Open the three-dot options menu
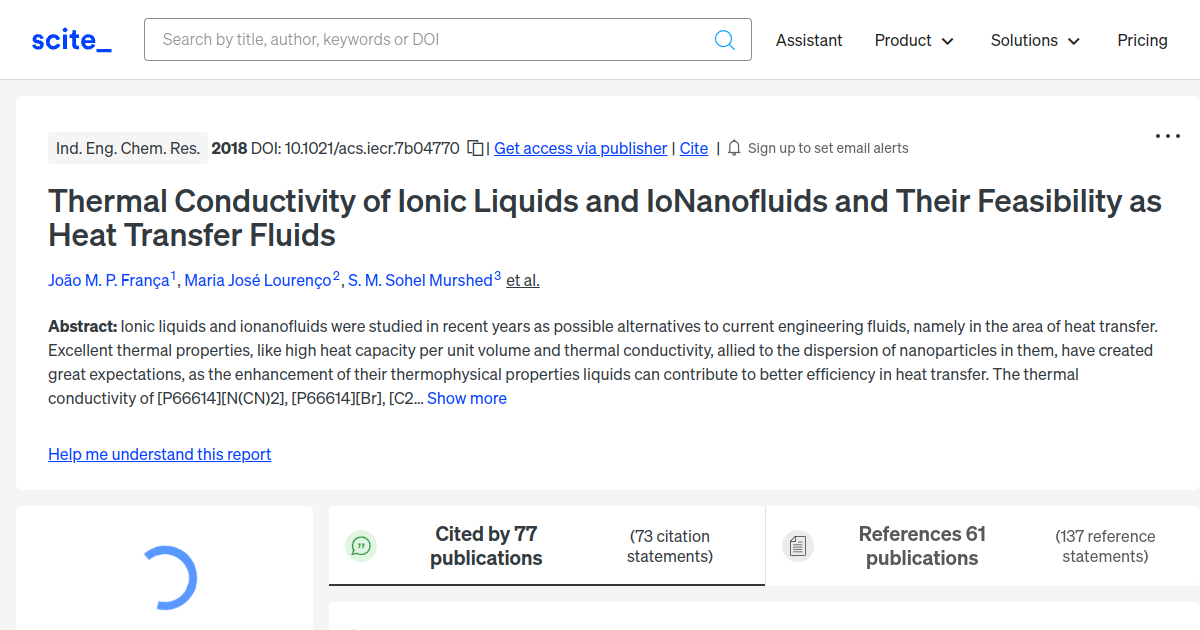This screenshot has width=1200, height=630. pos(1167,135)
